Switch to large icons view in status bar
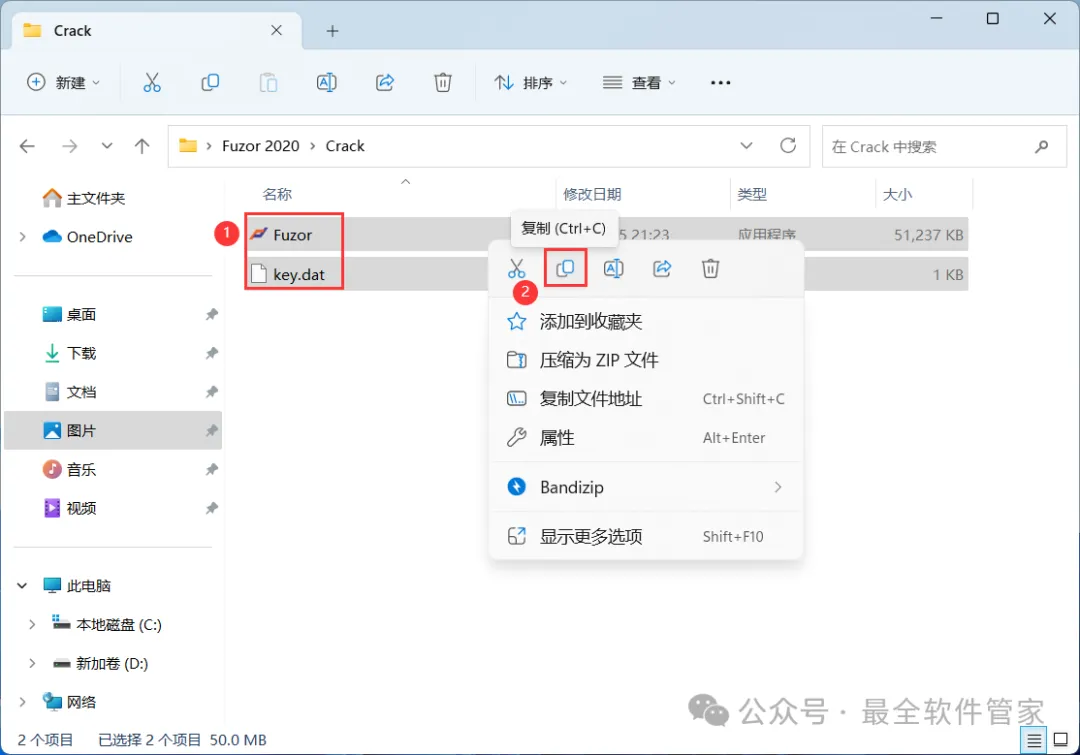This screenshot has width=1080, height=755. click(1061, 741)
